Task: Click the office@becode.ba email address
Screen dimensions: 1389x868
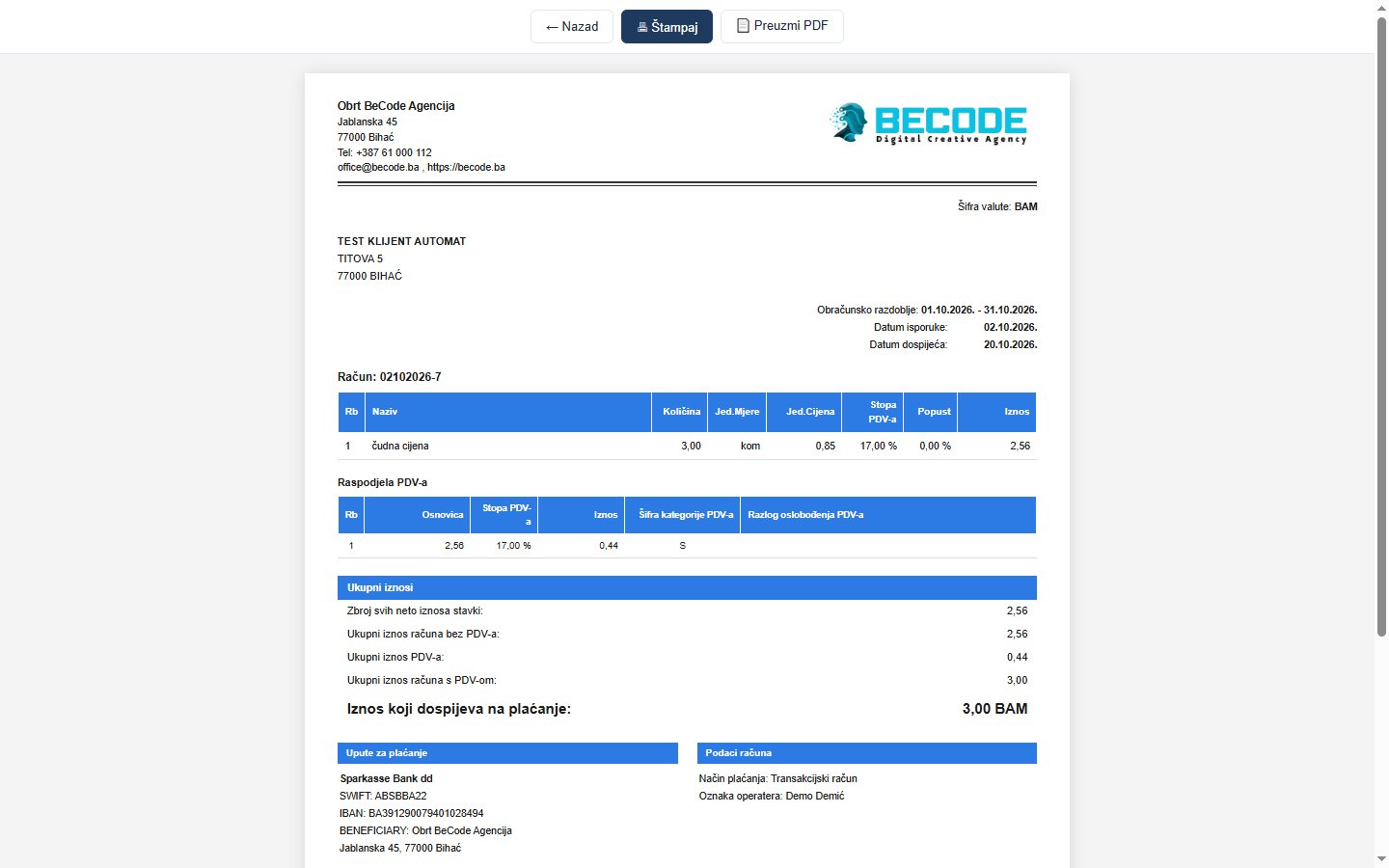Action: point(378,167)
